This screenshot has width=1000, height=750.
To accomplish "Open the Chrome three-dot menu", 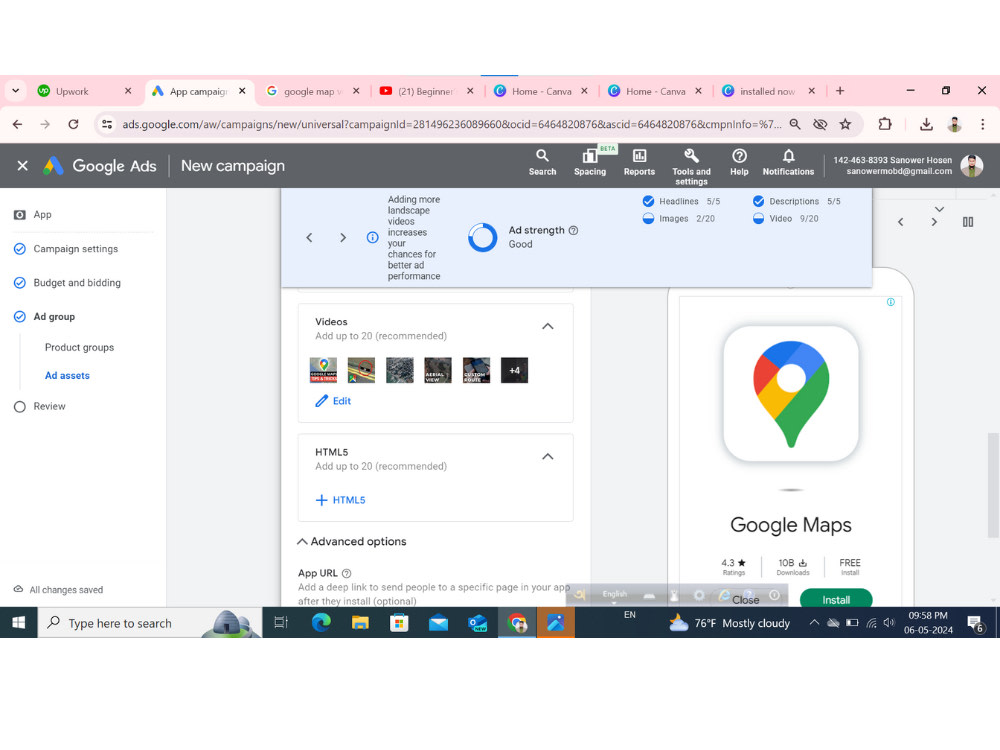I will click(x=982, y=124).
